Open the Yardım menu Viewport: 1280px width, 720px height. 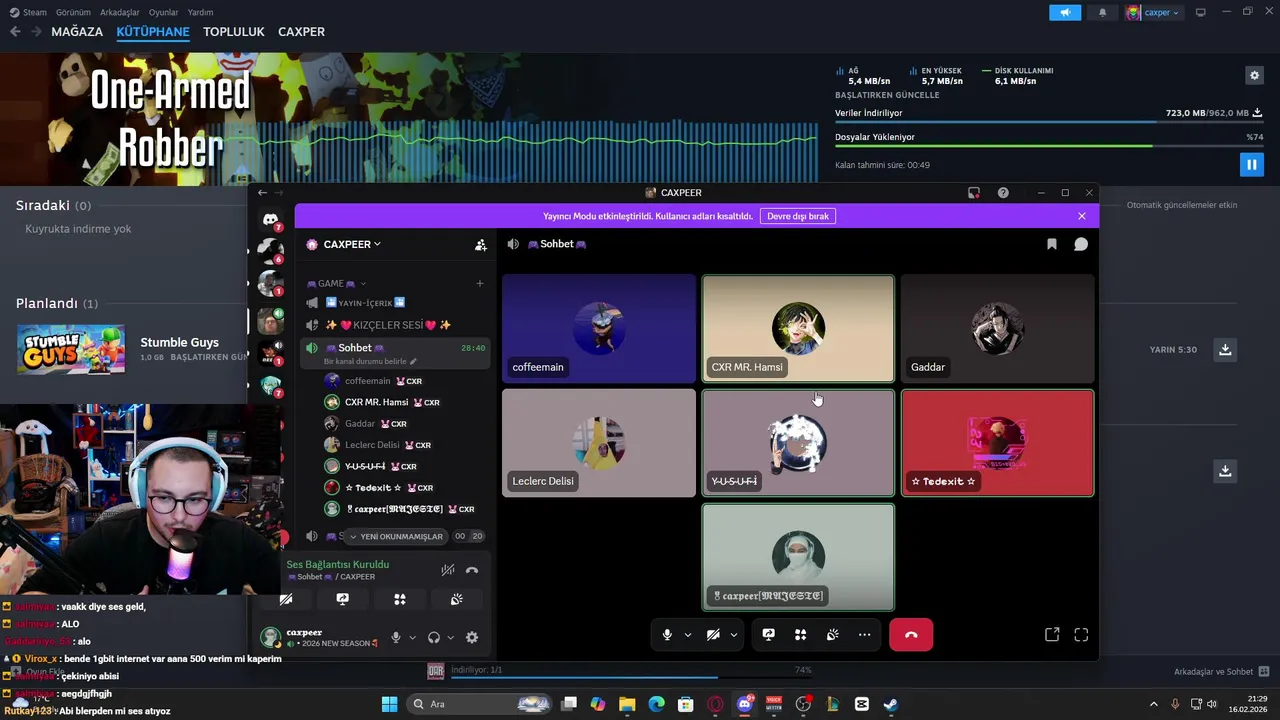pos(201,12)
